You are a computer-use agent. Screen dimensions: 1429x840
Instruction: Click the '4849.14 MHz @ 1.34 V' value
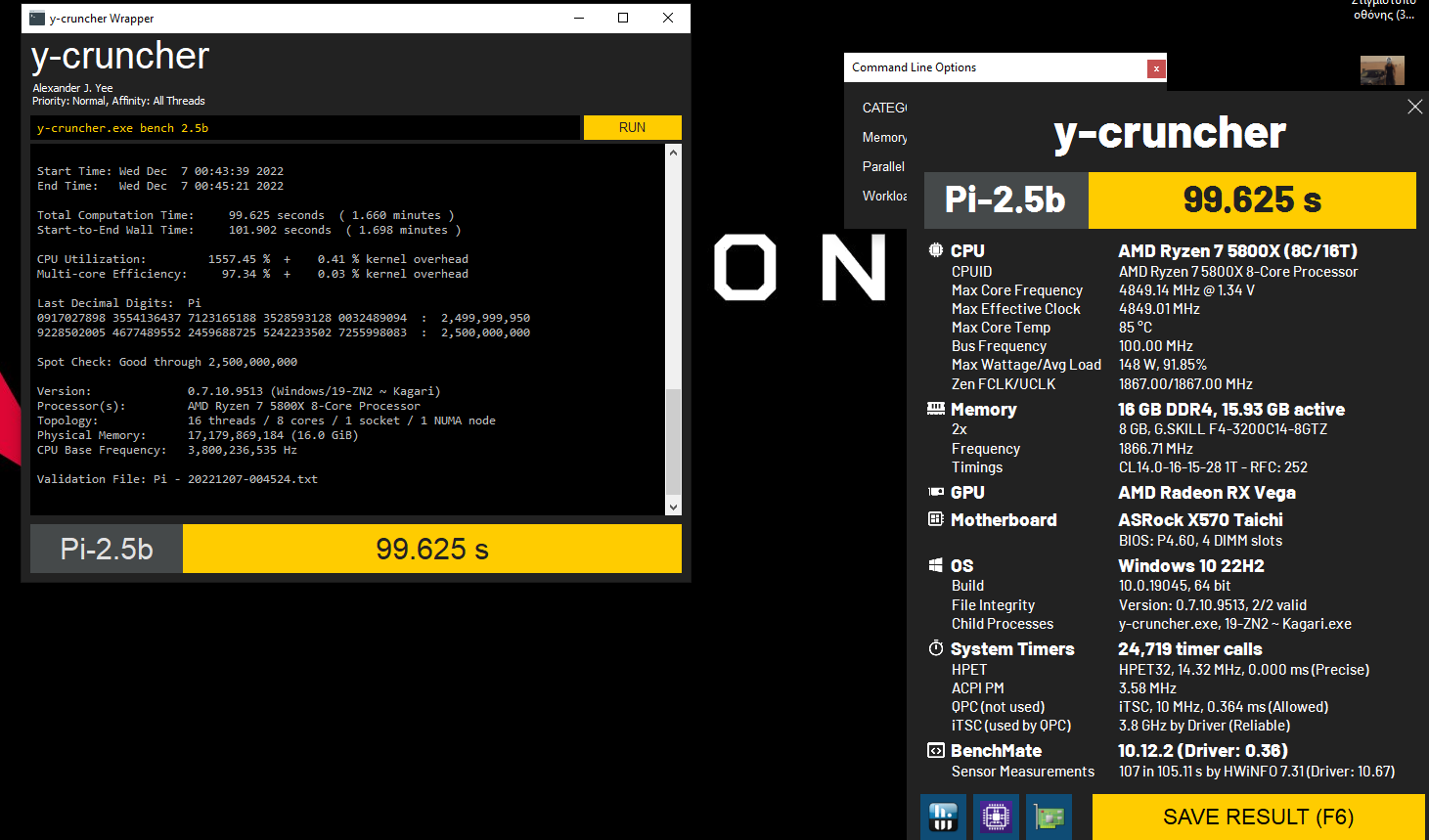pyautogui.click(x=1186, y=290)
